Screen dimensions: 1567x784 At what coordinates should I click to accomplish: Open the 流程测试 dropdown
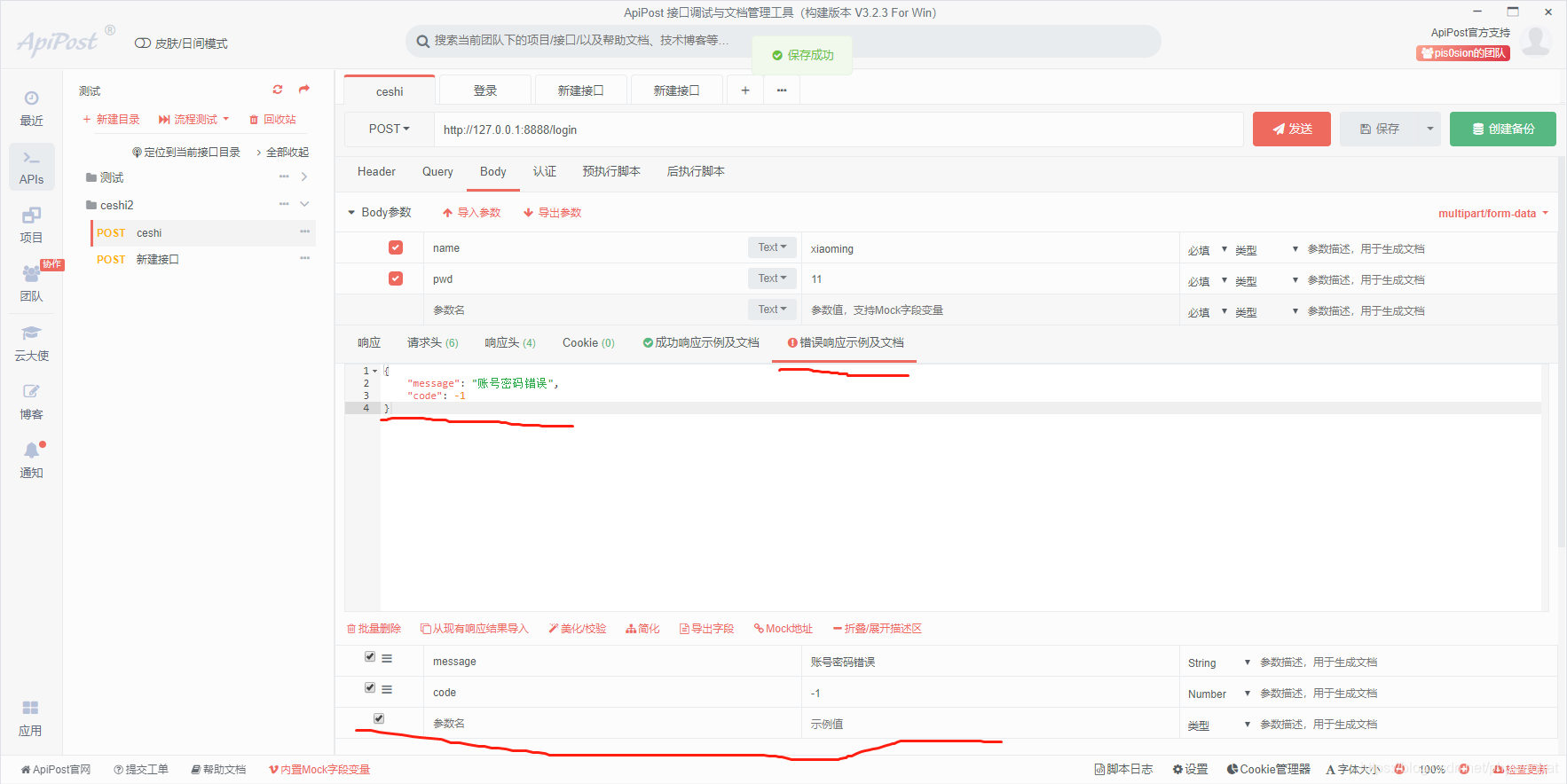[x=193, y=120]
